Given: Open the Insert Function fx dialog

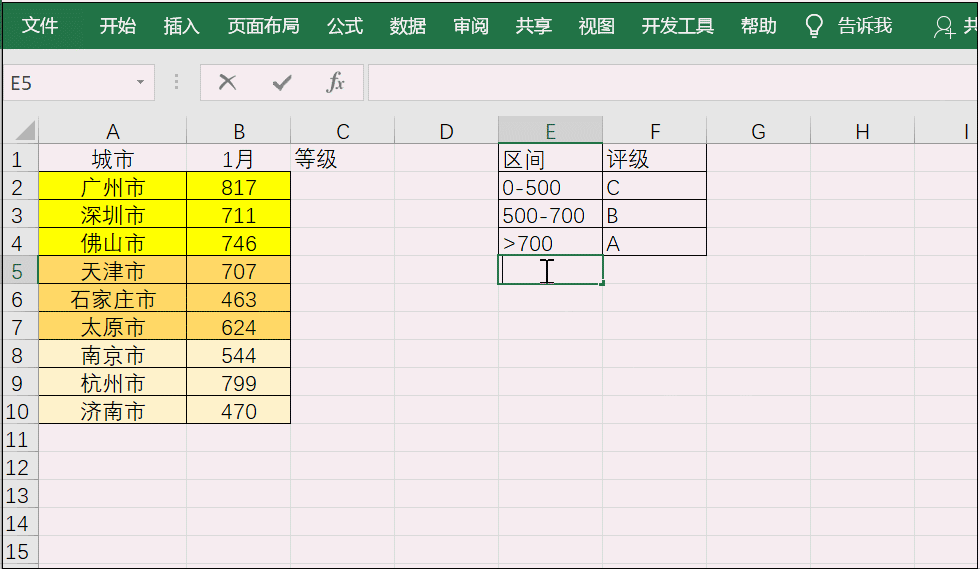Looking at the screenshot, I should tap(336, 83).
